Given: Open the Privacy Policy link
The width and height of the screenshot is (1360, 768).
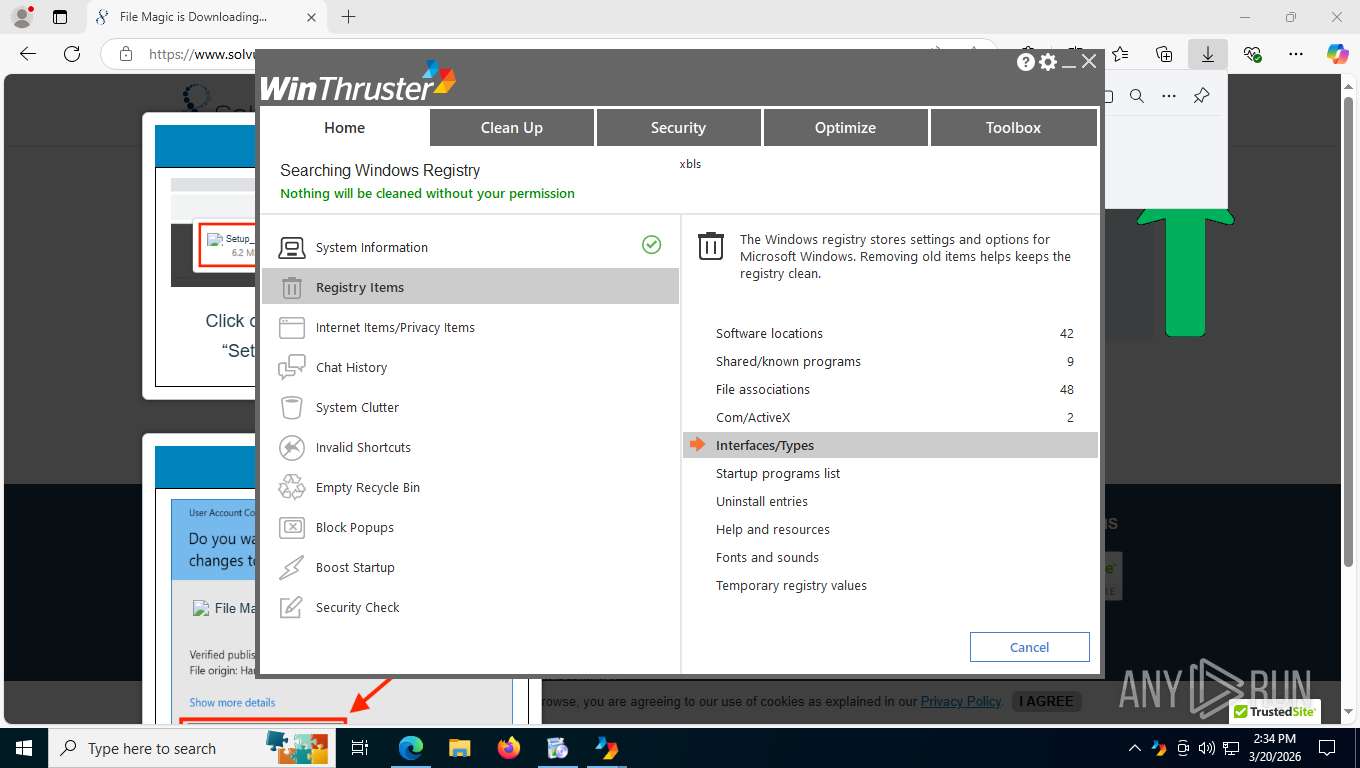Looking at the screenshot, I should (x=961, y=701).
